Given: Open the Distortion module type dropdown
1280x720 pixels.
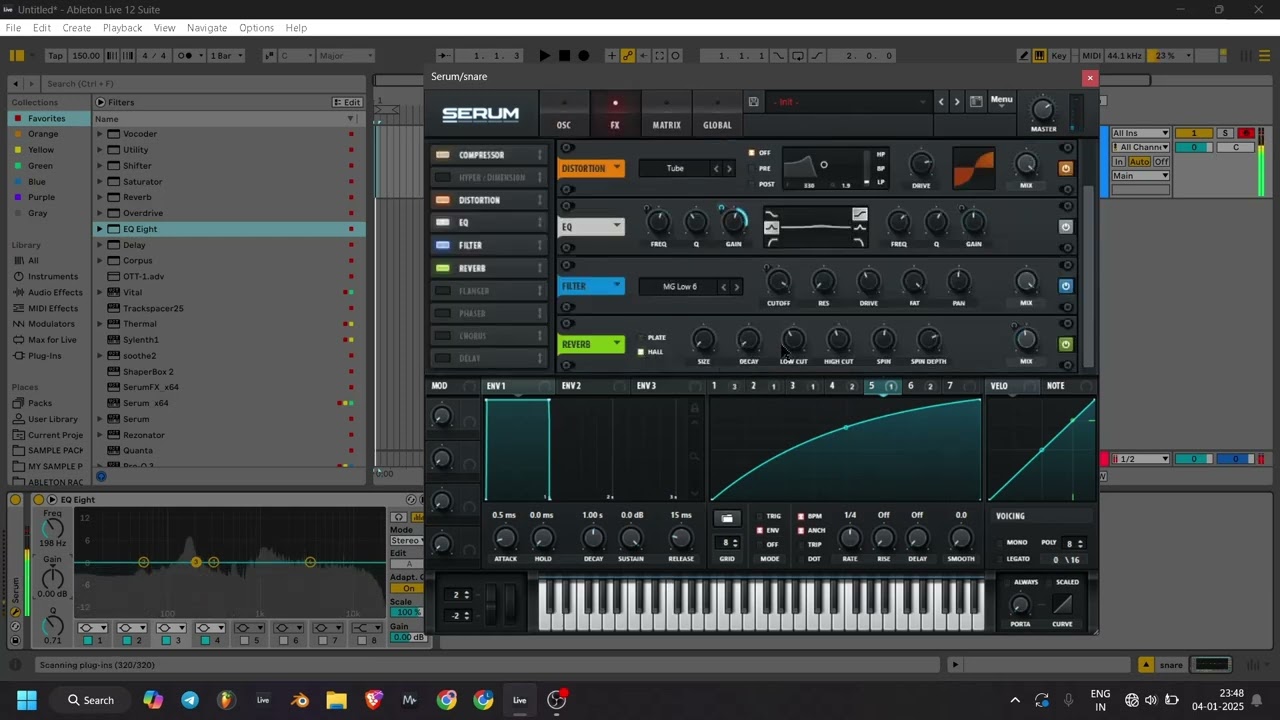Looking at the screenshot, I should [592, 168].
